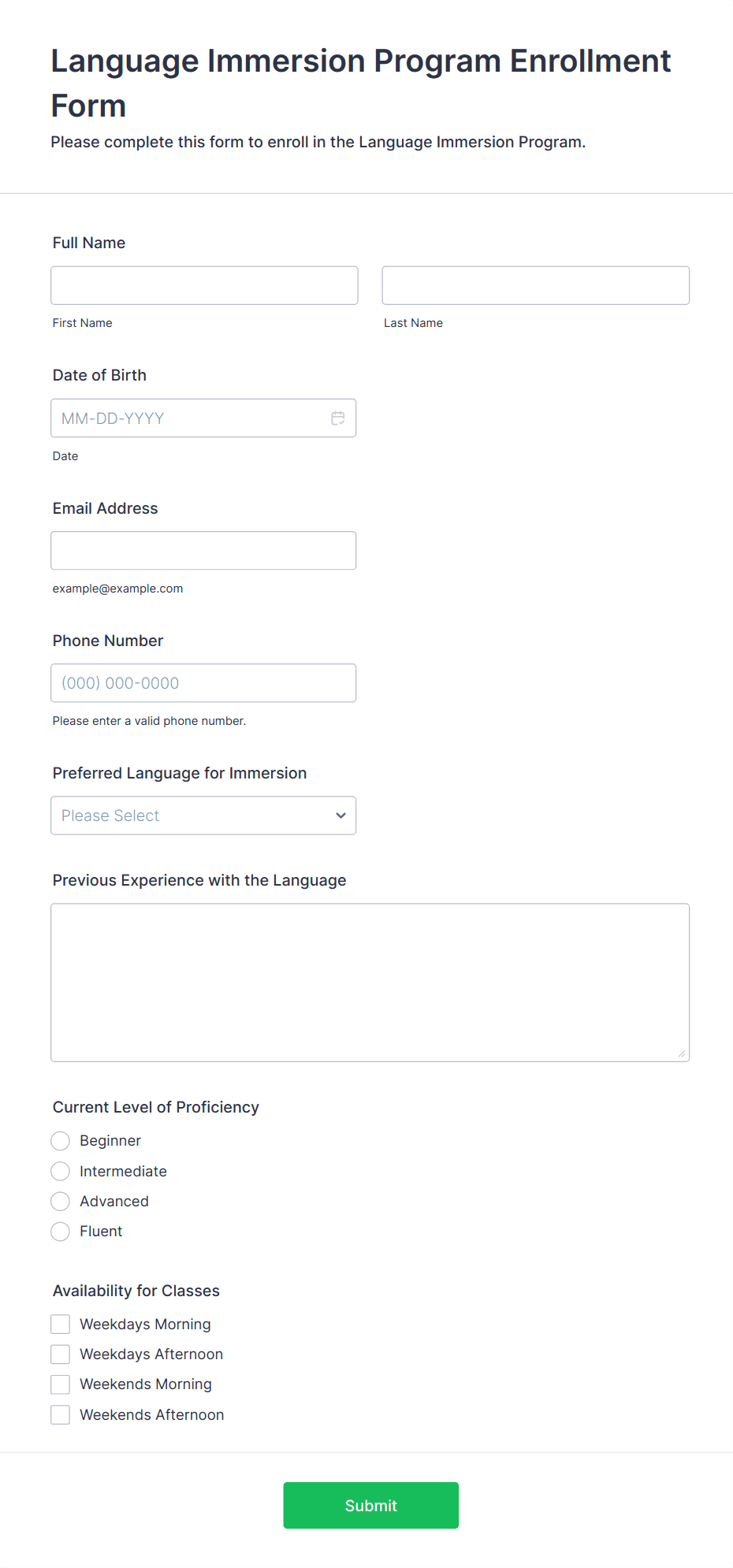
Task: Focus the First Name input field
Action: click(x=204, y=285)
